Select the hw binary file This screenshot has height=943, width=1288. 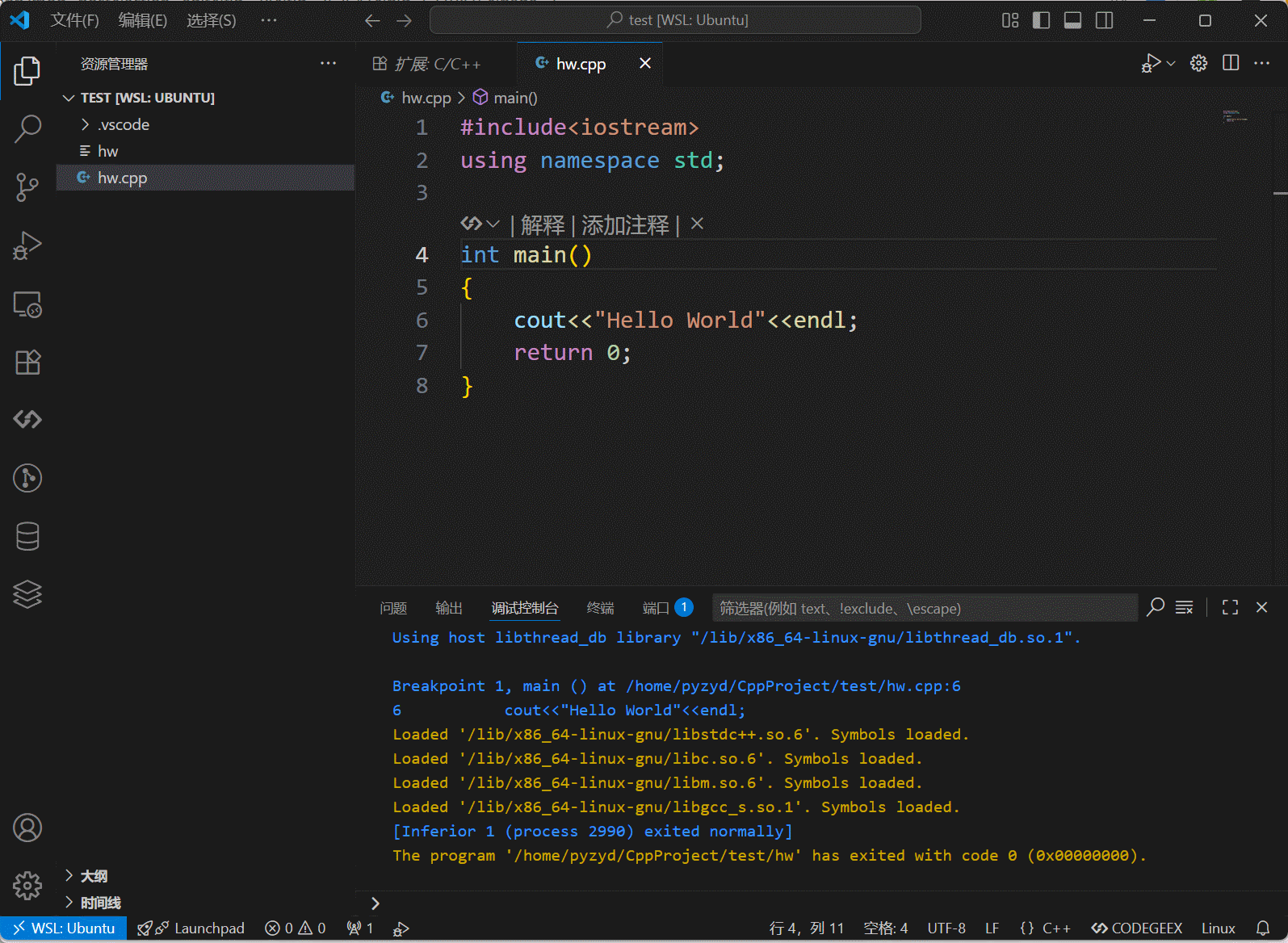coord(205,151)
